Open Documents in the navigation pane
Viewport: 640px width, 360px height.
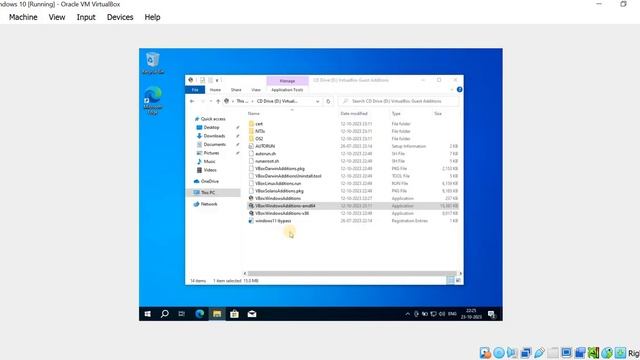(x=214, y=144)
